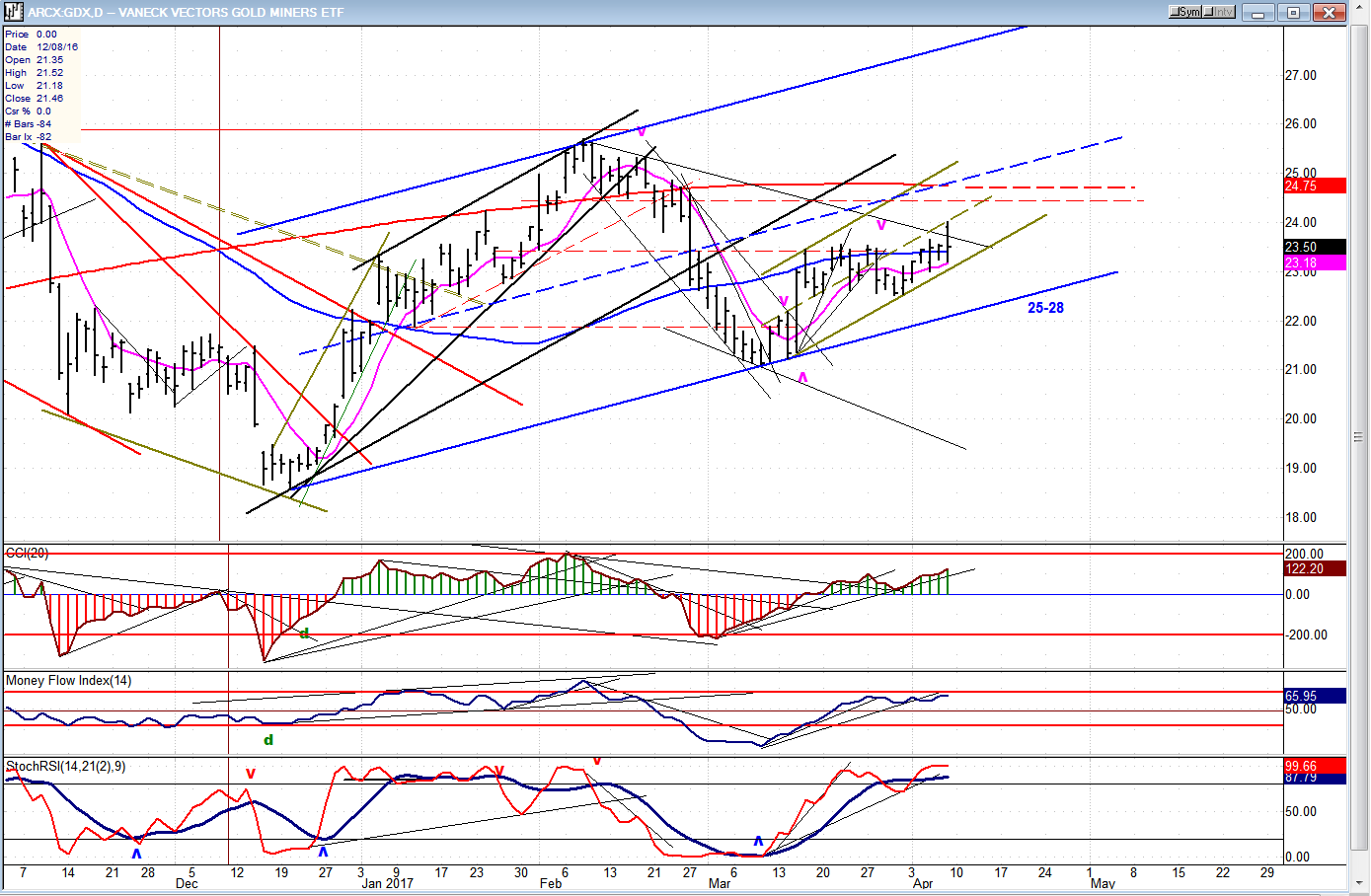Viewport: 1371px width, 896px height.
Task: Click the dark red 122.20 CCI value label
Action: coord(1314,568)
